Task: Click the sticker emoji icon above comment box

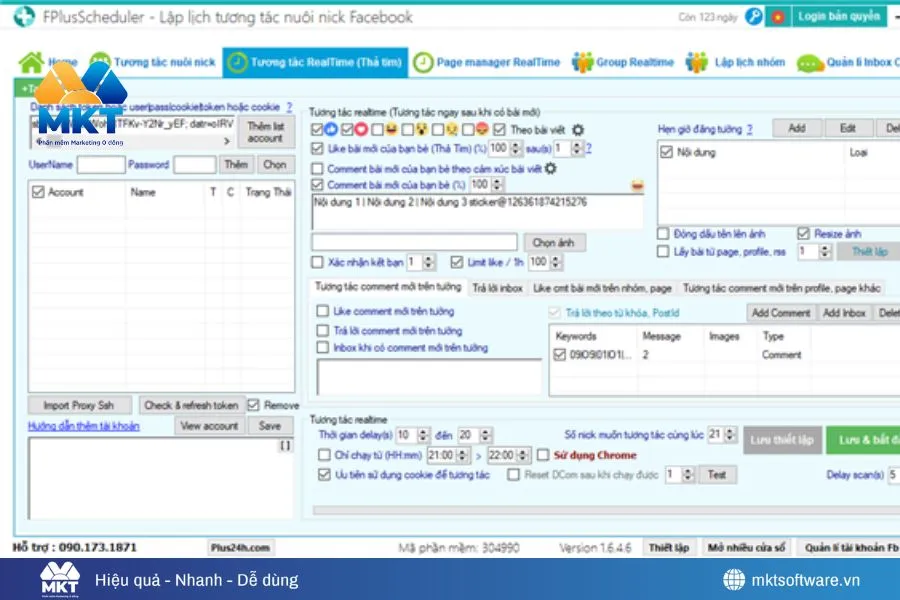Action: (638, 185)
